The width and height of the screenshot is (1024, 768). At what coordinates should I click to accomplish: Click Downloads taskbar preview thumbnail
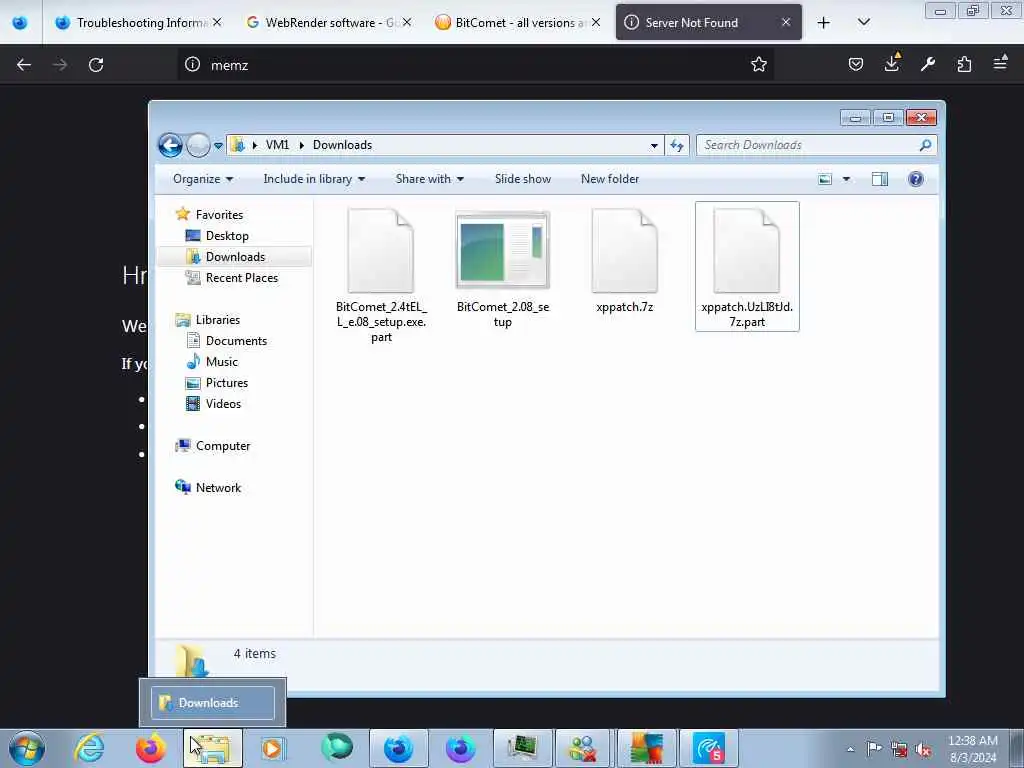[x=212, y=703]
